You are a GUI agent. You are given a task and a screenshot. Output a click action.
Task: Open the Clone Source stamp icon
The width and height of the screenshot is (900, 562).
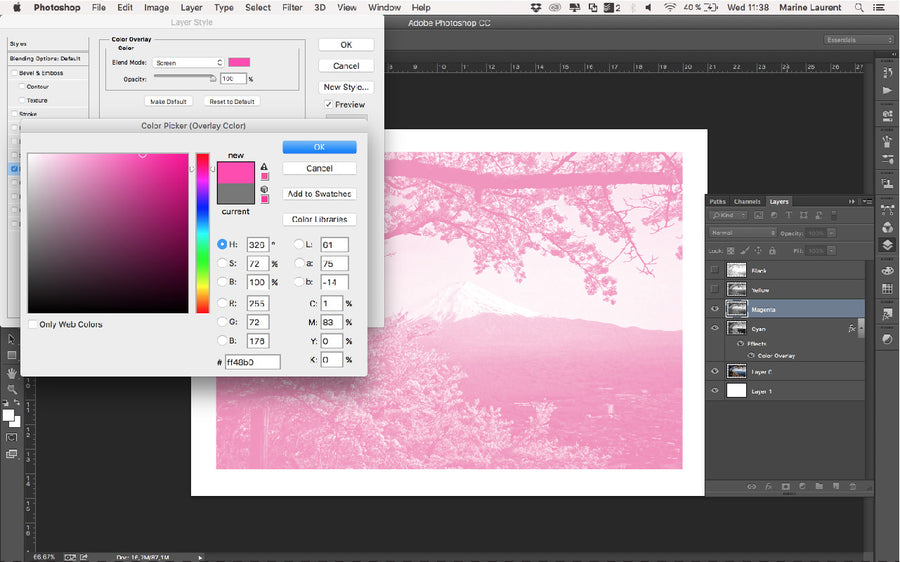[887, 184]
